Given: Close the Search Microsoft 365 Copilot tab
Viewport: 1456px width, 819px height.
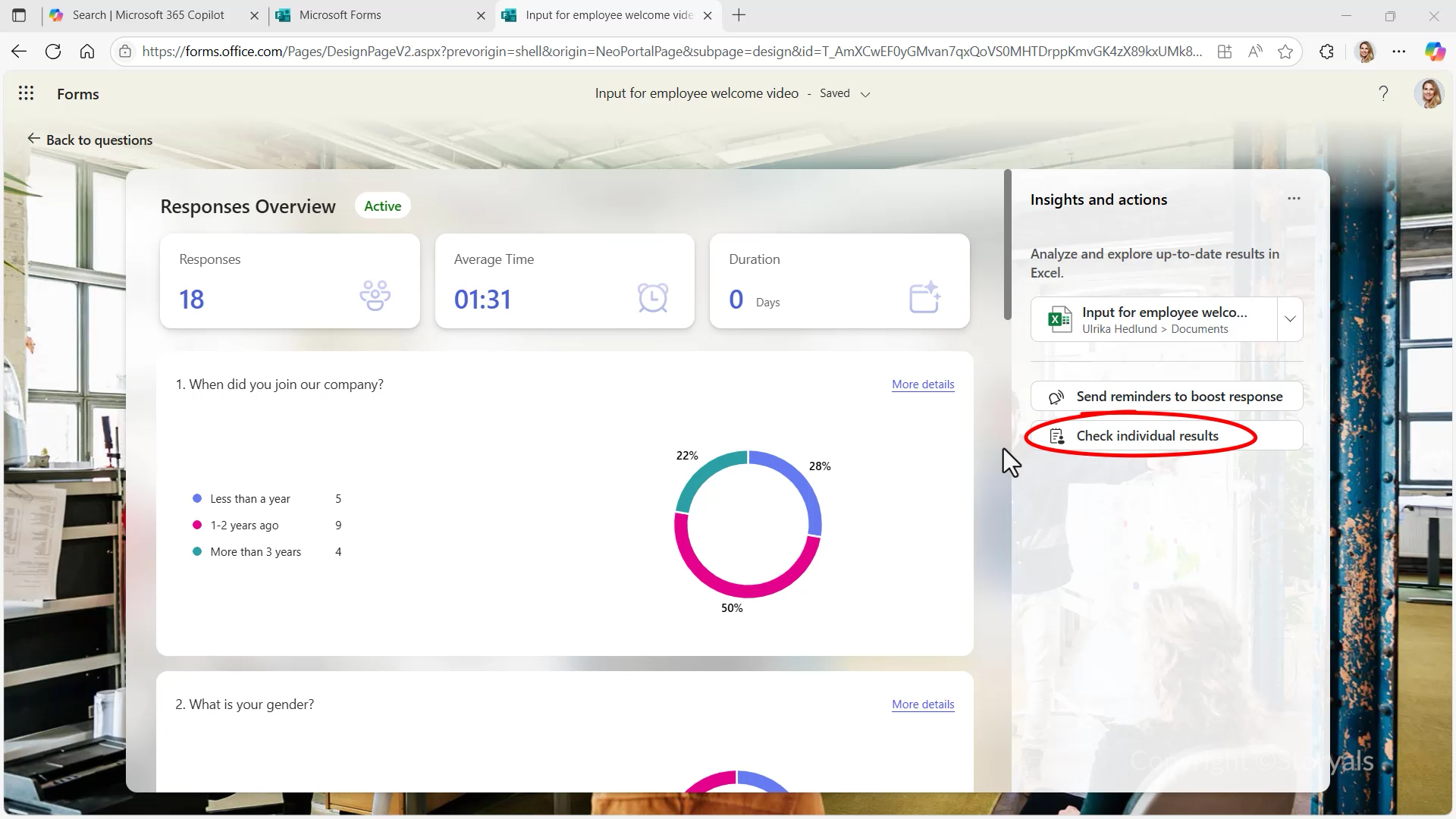Looking at the screenshot, I should (254, 15).
